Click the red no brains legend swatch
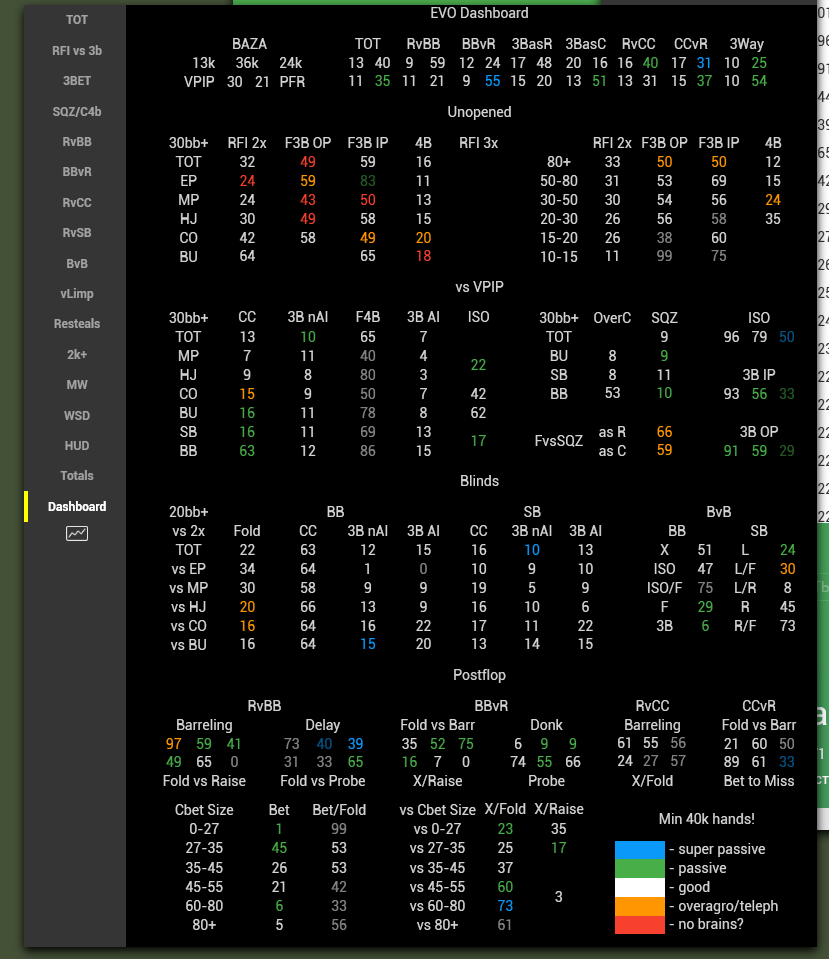829x959 pixels. [x=639, y=924]
